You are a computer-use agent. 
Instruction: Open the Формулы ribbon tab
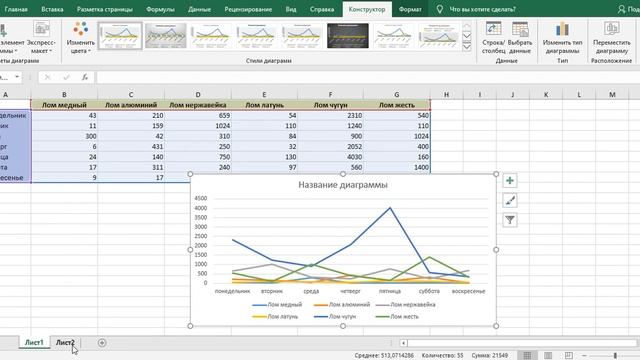(x=160, y=9)
